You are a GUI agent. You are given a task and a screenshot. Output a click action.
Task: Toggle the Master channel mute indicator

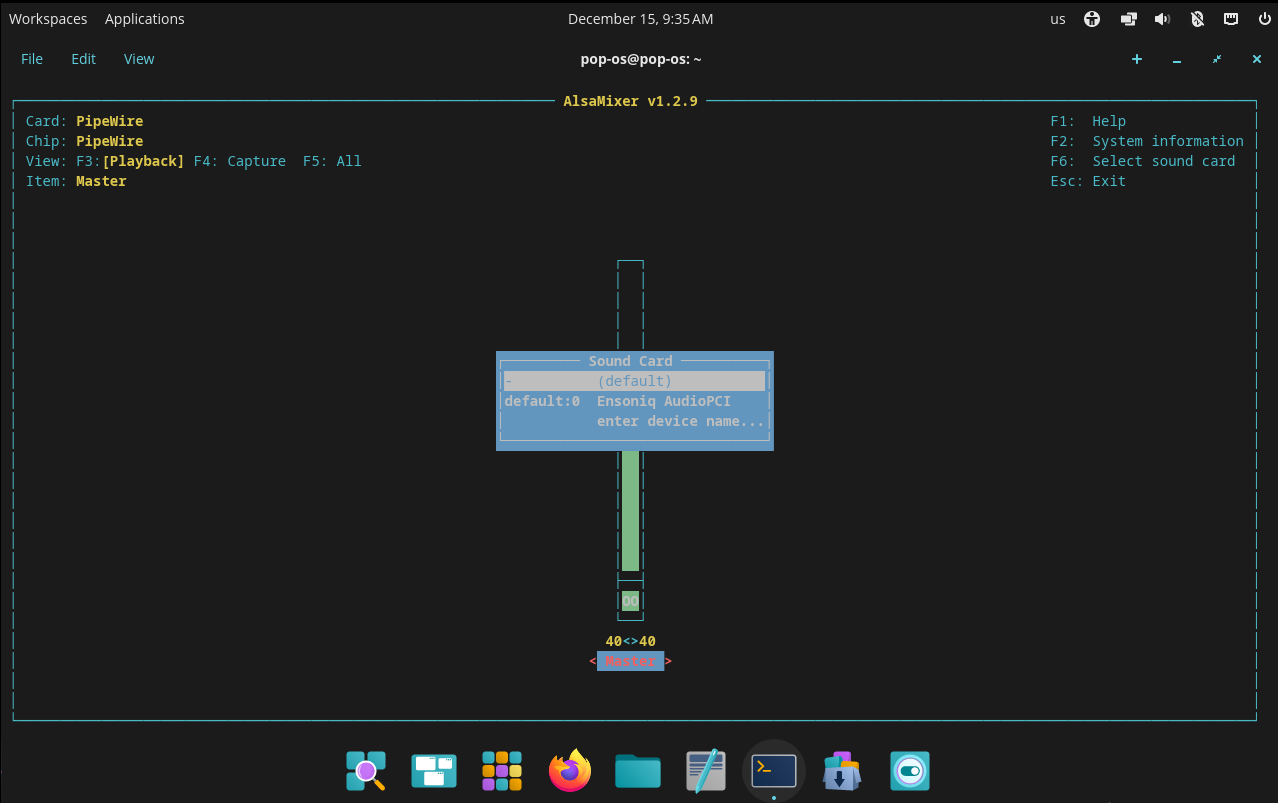point(630,601)
